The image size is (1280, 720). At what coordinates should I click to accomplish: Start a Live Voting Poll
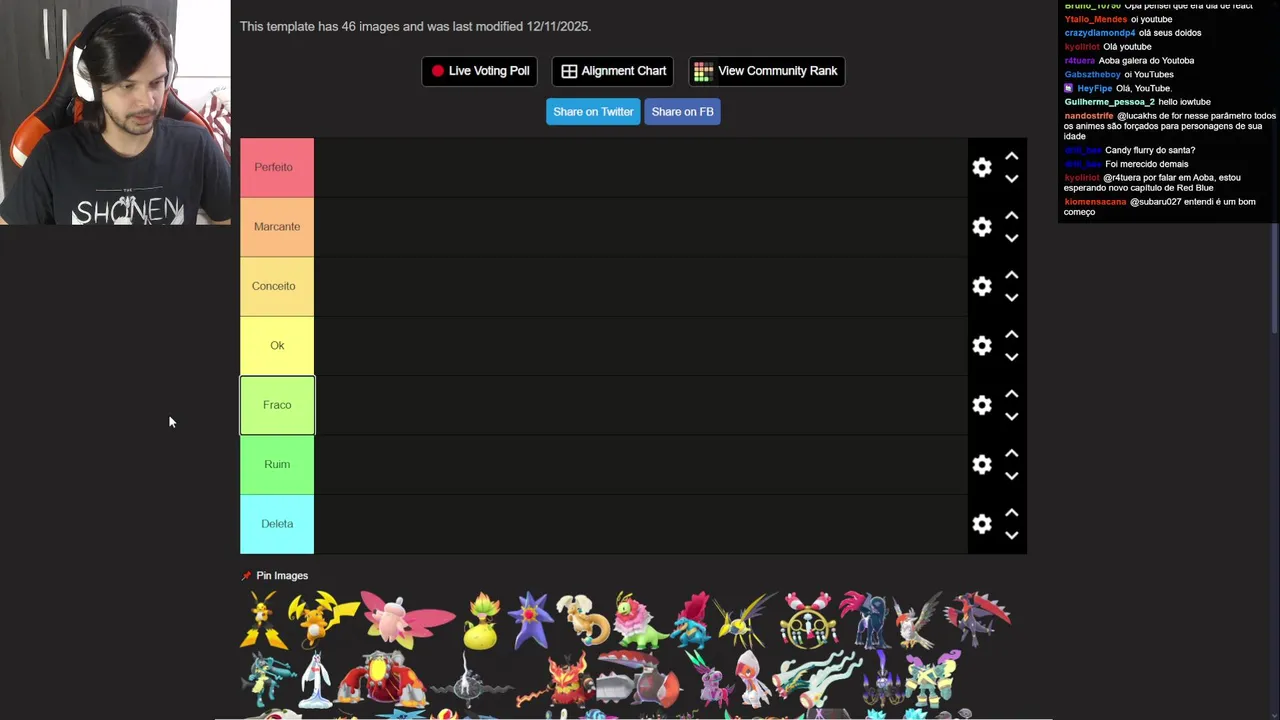pyautogui.click(x=480, y=71)
